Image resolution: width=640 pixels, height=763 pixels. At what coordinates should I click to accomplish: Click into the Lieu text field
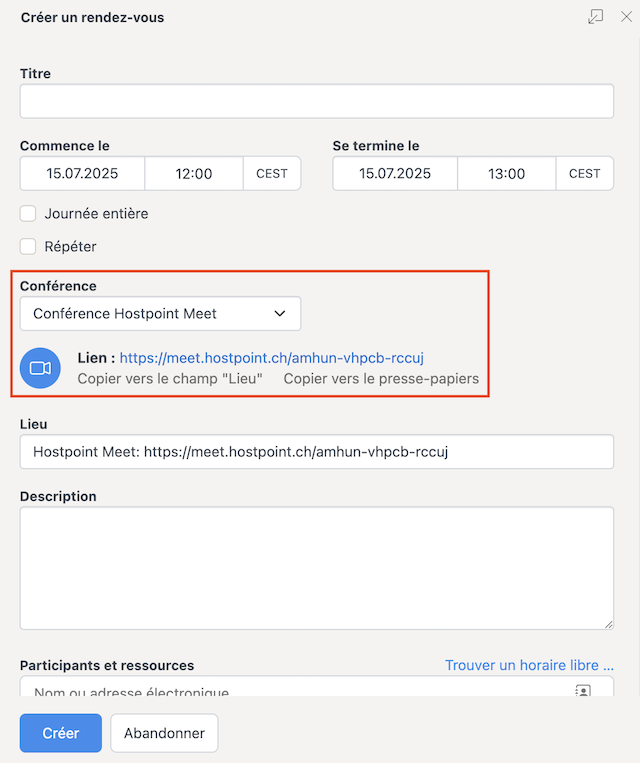(317, 452)
